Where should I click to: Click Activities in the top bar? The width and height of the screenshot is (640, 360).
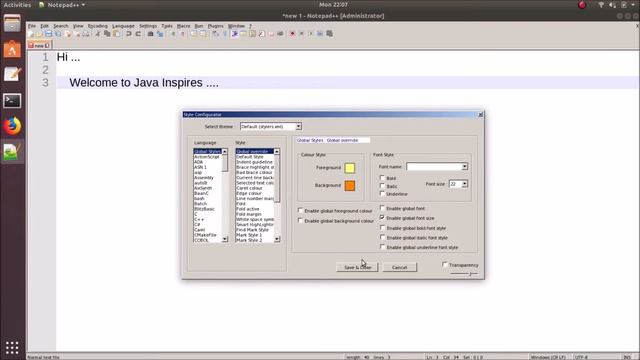pos(17,5)
